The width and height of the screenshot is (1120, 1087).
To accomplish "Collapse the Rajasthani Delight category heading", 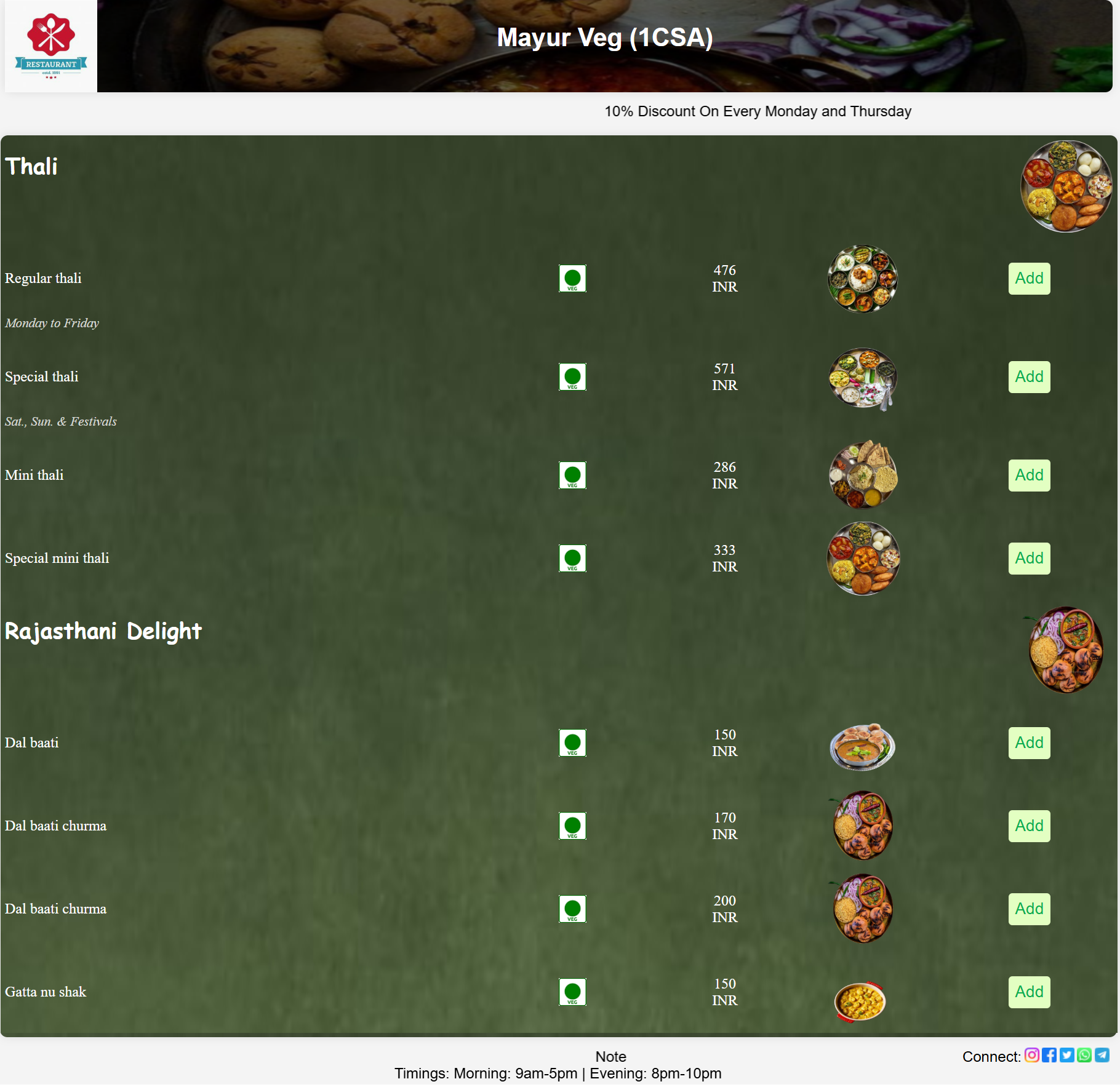I will 103,632.
